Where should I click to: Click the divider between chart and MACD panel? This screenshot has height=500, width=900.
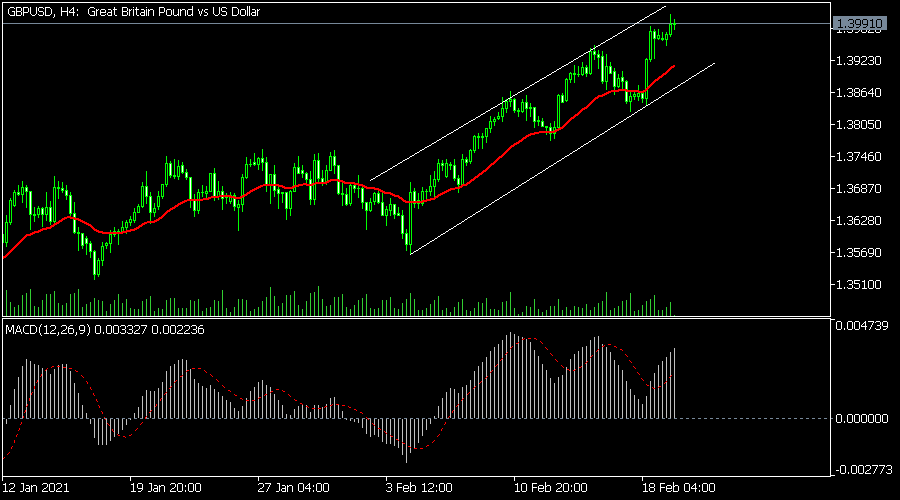415,318
